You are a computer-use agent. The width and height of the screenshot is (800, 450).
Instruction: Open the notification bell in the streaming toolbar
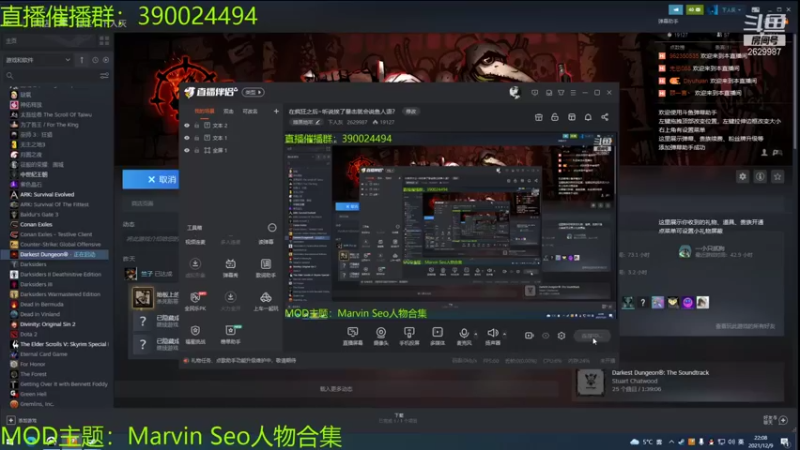(x=588, y=117)
